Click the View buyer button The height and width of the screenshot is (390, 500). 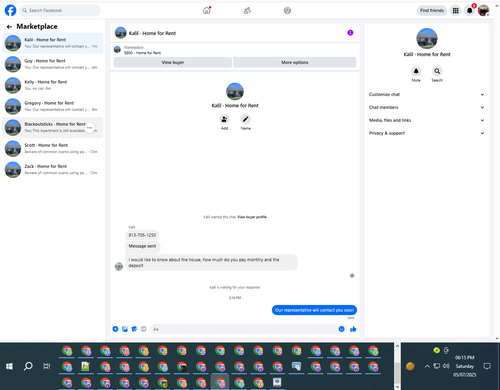[x=173, y=62]
